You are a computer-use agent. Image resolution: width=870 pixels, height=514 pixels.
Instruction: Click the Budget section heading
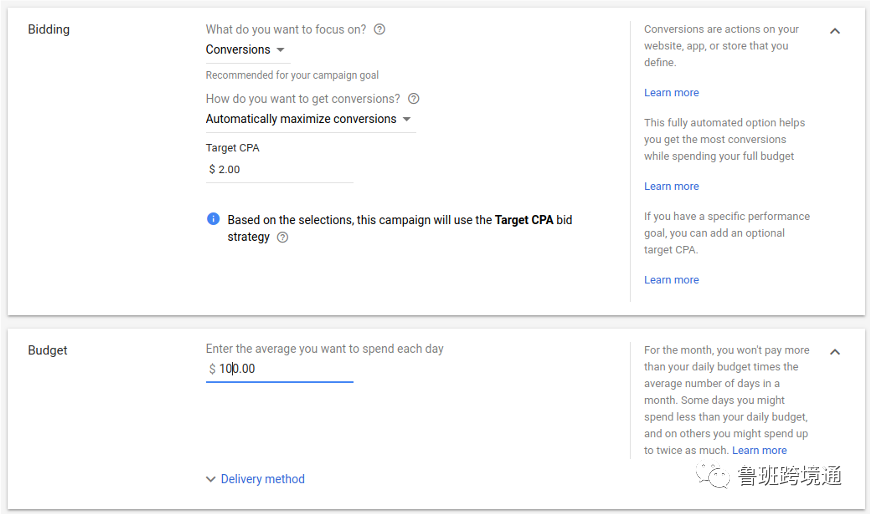click(48, 350)
